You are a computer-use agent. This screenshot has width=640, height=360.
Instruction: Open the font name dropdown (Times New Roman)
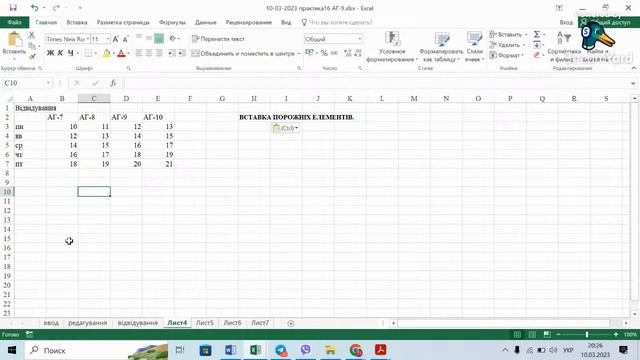88,39
